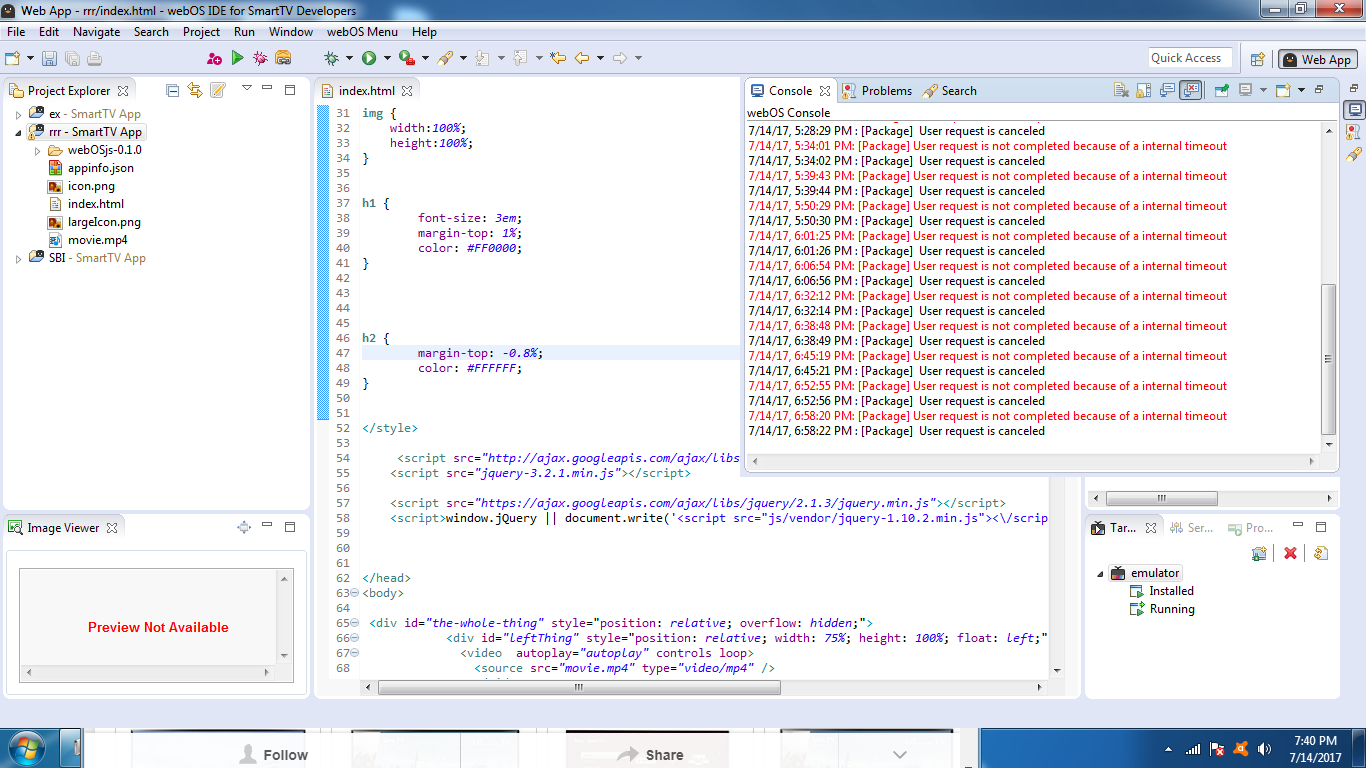Click the Problems icon in right trim bar
This screenshot has width=1366, height=768.
pos(1354,131)
